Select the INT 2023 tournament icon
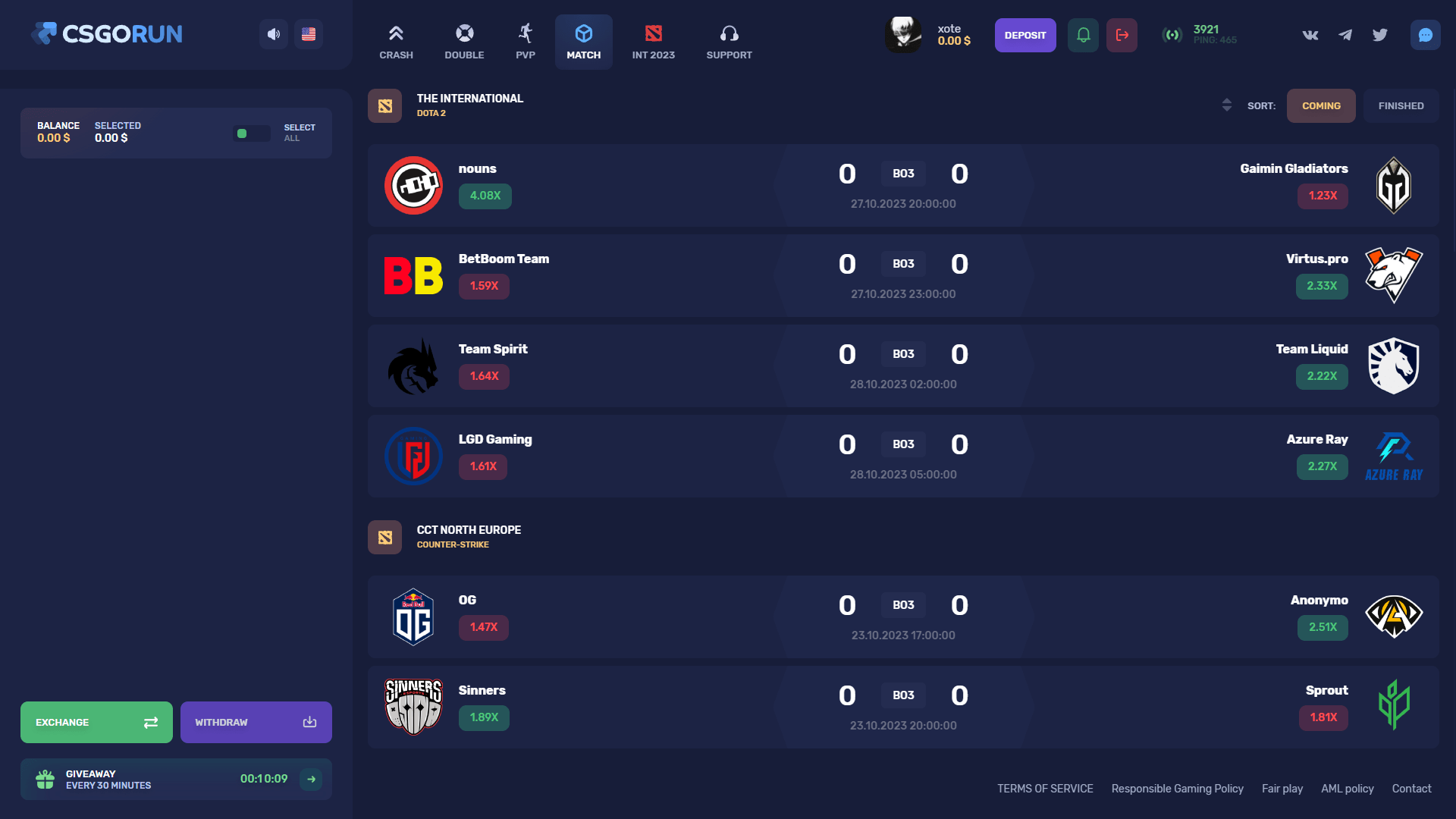The width and height of the screenshot is (1456, 819). click(x=653, y=33)
